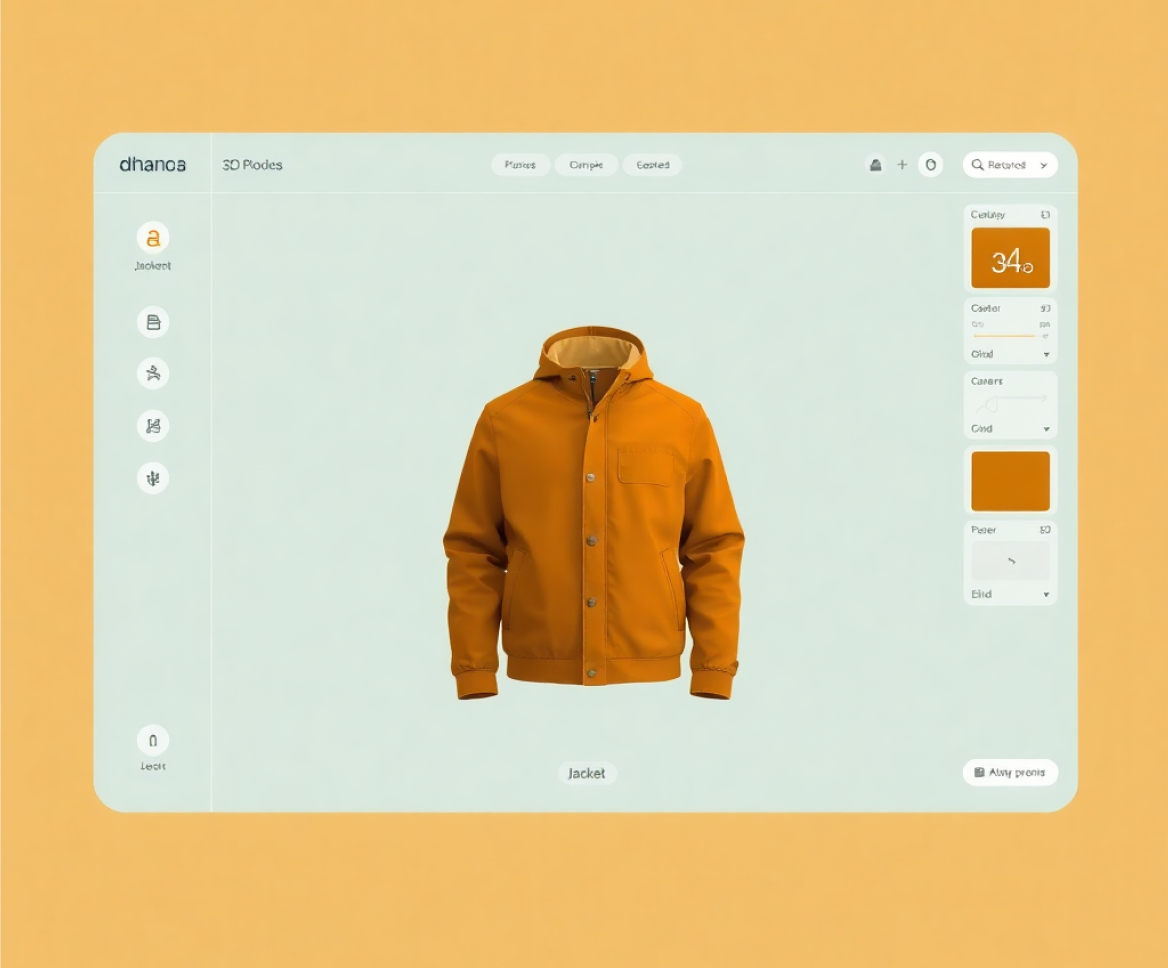The height and width of the screenshot is (968, 1168).
Task: Click the 'Jacket' label below the model
Action: [x=587, y=773]
